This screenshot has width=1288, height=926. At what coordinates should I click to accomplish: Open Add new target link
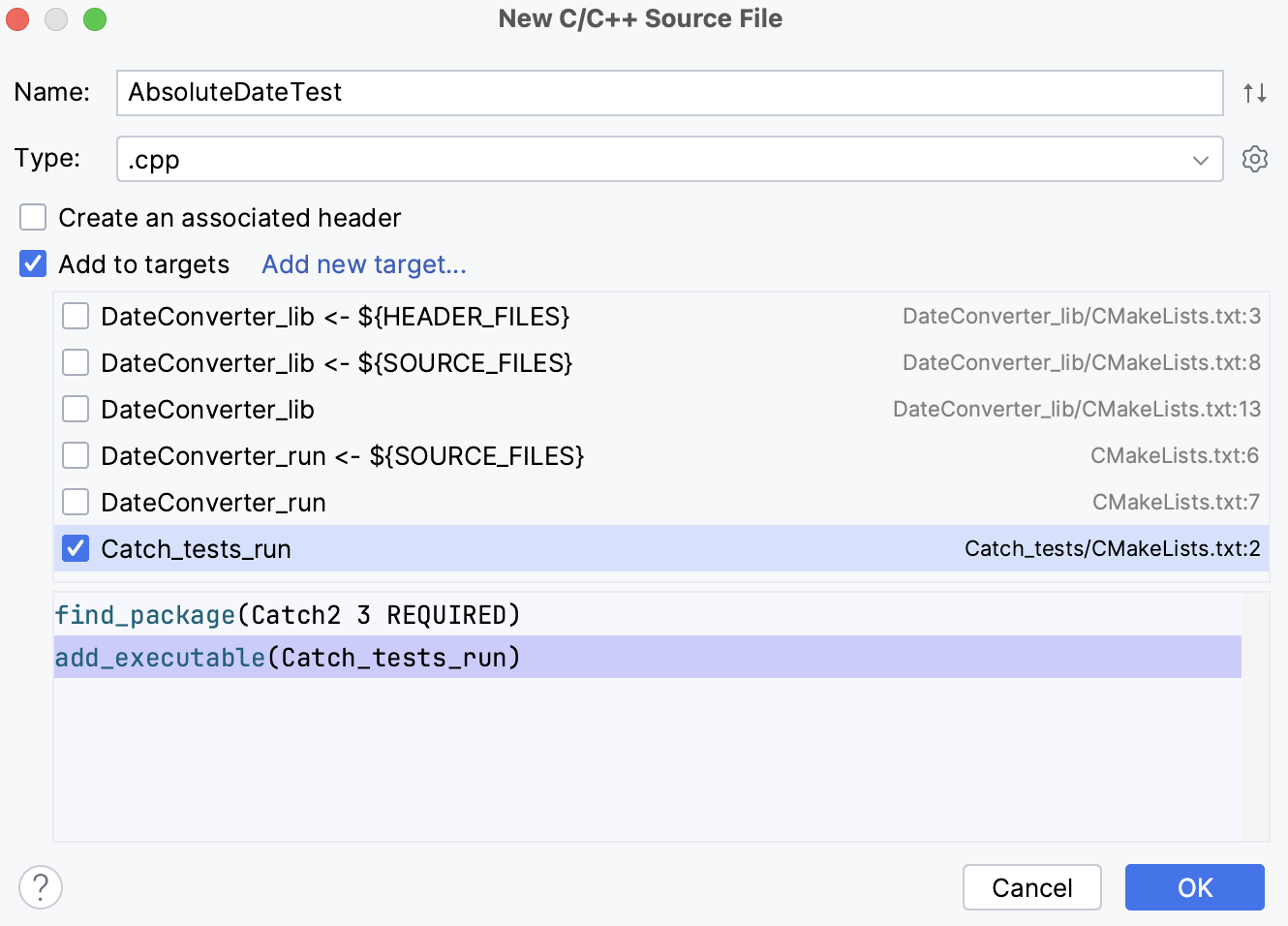click(363, 263)
